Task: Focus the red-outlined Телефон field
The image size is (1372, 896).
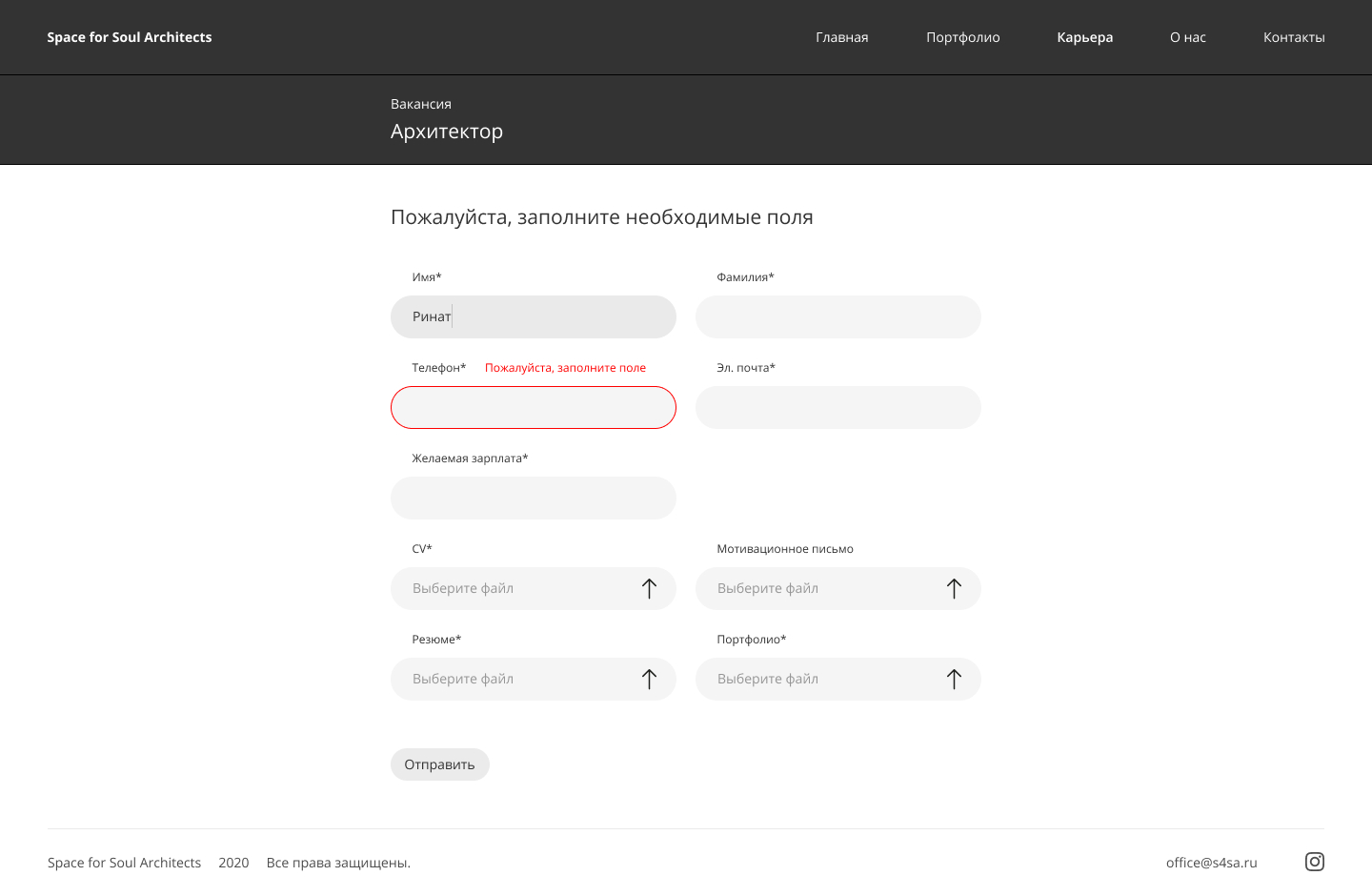Action: pos(534,407)
